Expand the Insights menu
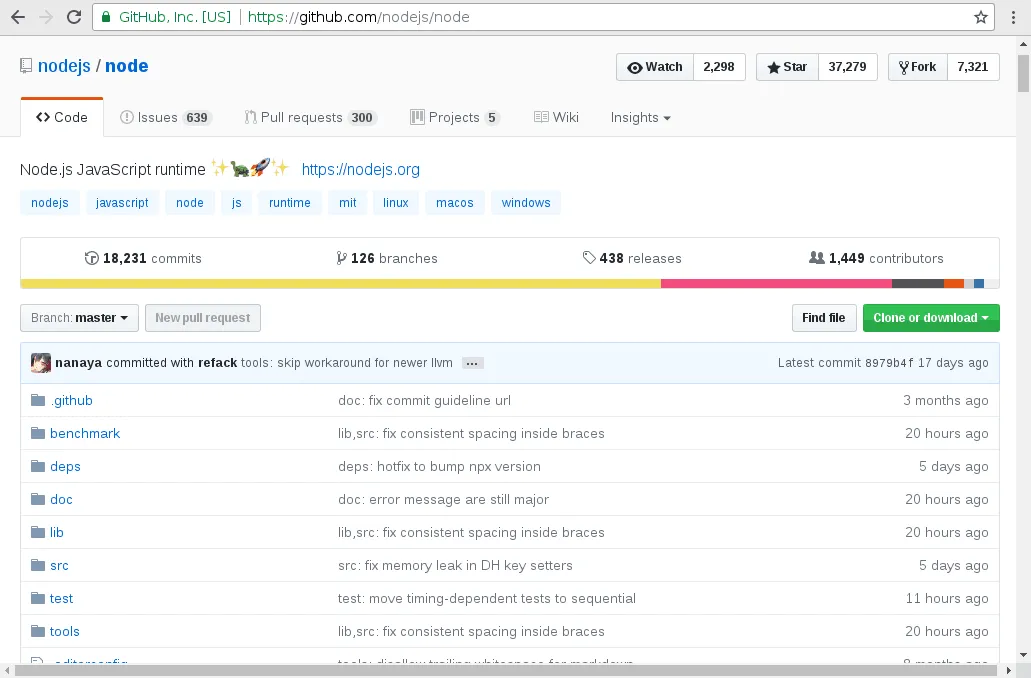The width and height of the screenshot is (1031, 678). click(640, 117)
